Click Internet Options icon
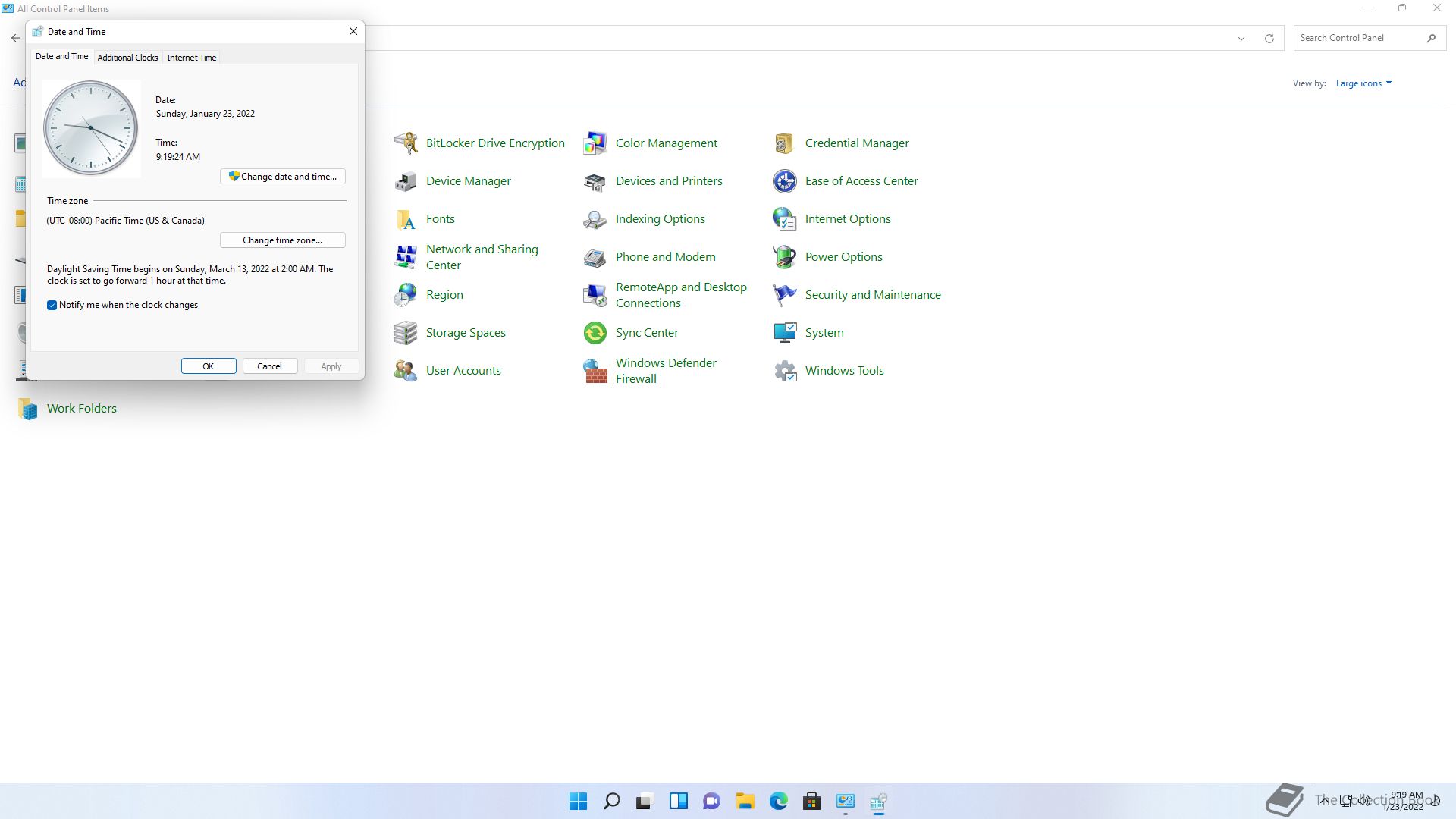 click(785, 218)
